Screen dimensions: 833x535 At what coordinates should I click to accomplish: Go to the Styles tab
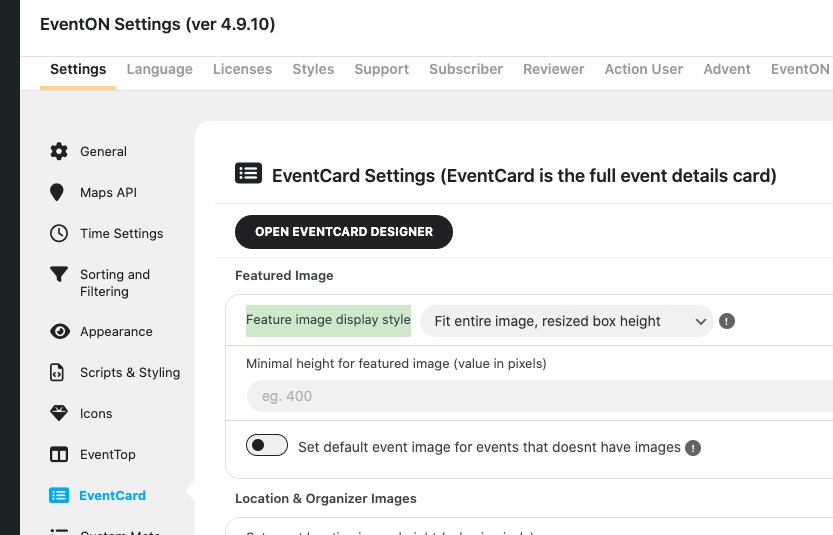(313, 69)
